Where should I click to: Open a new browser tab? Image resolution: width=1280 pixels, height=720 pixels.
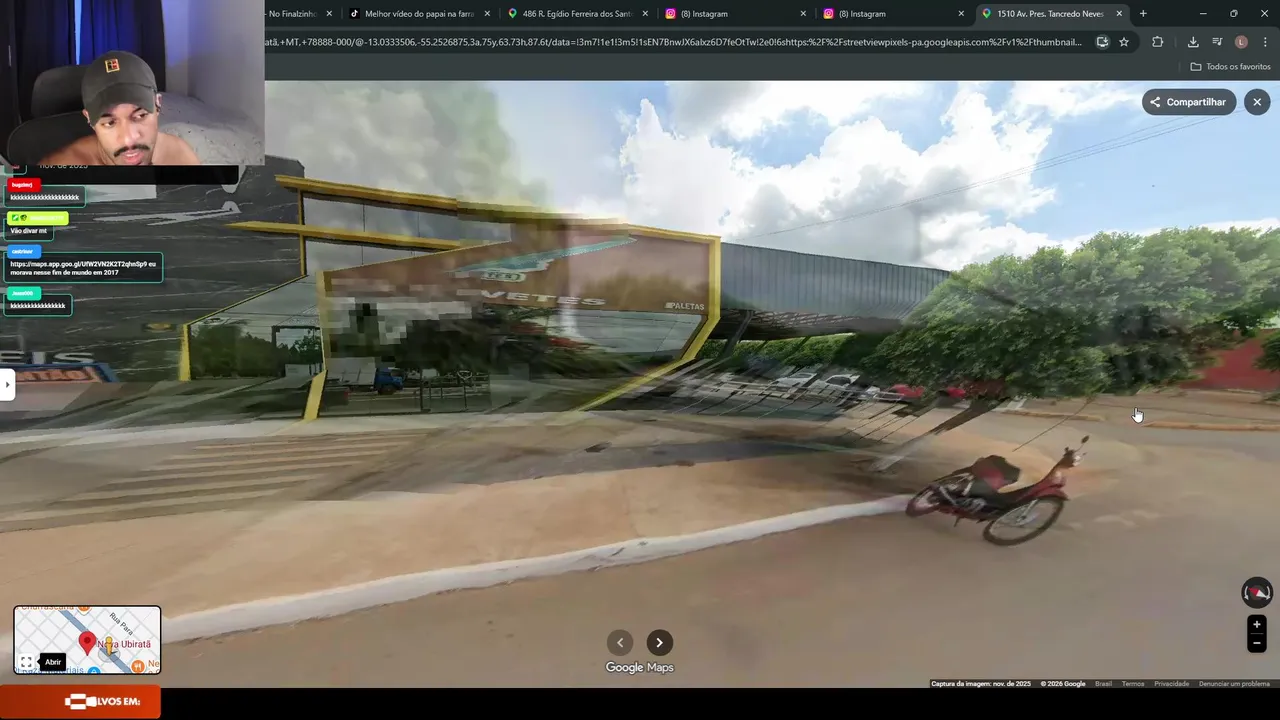point(1143,14)
